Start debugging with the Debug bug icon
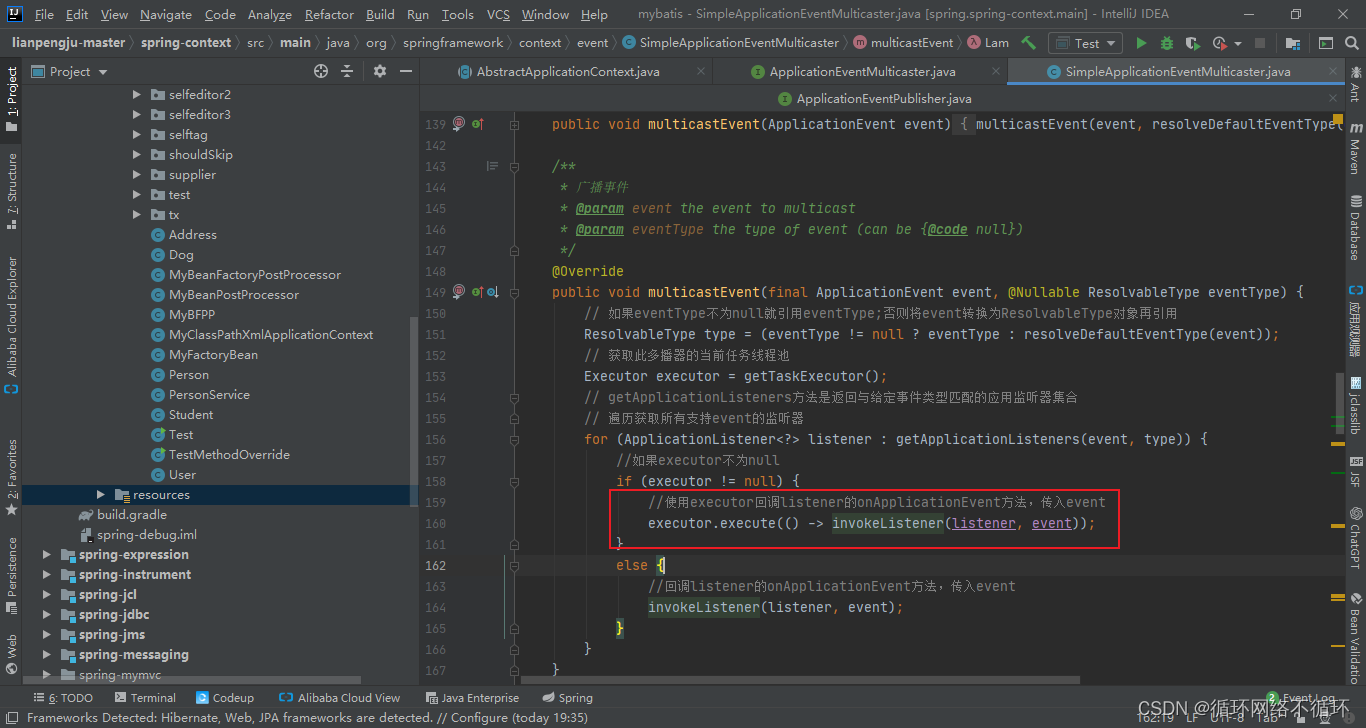Image resolution: width=1366 pixels, height=728 pixels. [x=1167, y=42]
